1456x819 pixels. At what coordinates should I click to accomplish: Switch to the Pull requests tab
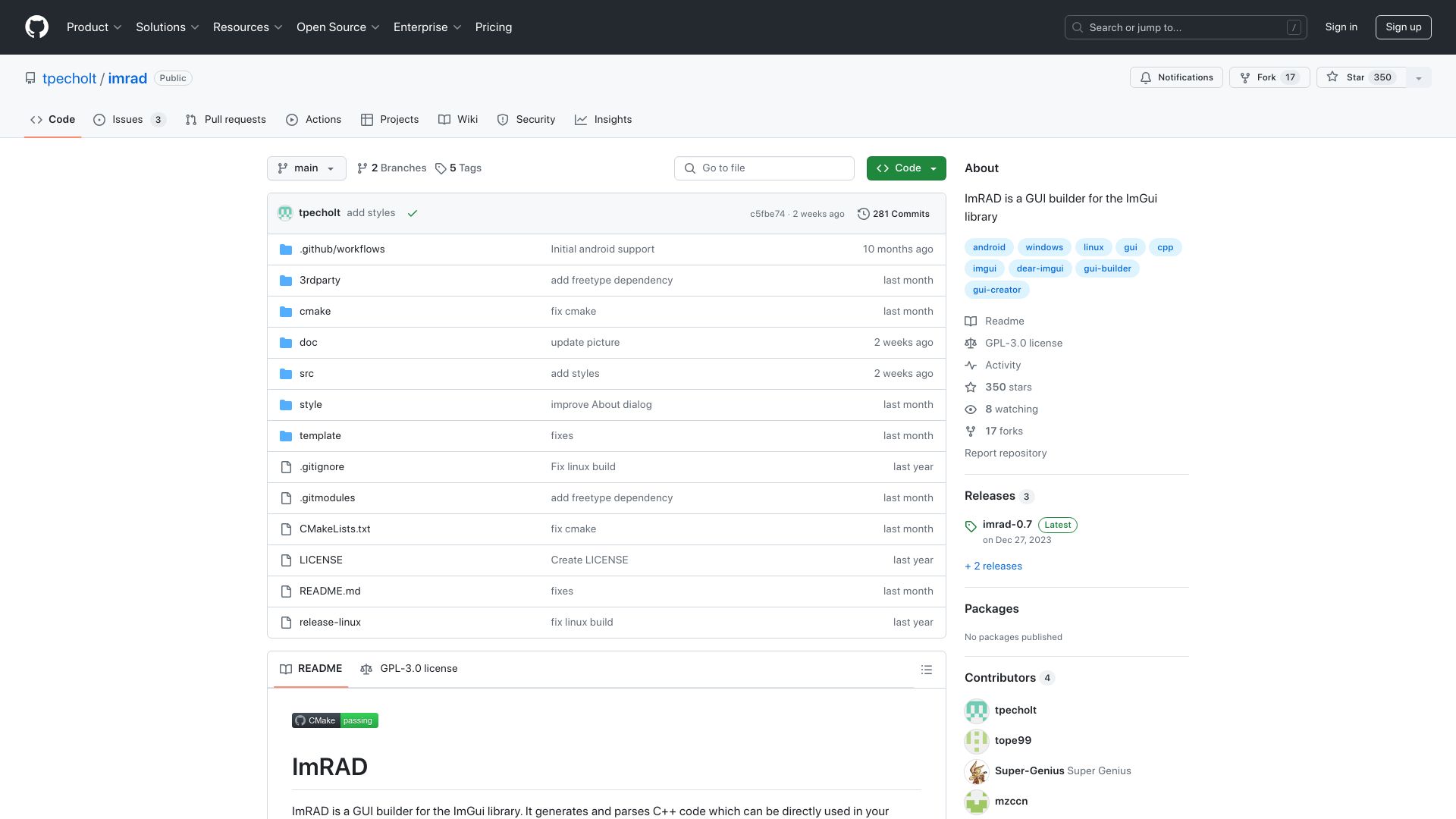click(x=226, y=120)
